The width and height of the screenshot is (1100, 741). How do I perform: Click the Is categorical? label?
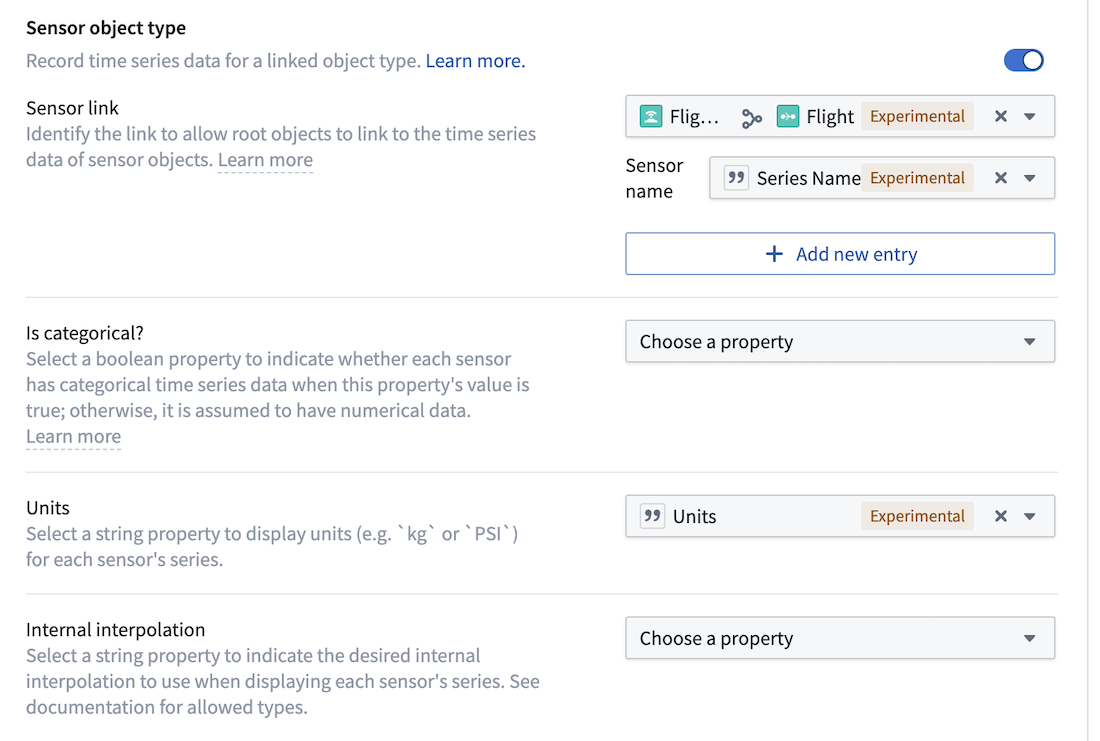coord(85,333)
